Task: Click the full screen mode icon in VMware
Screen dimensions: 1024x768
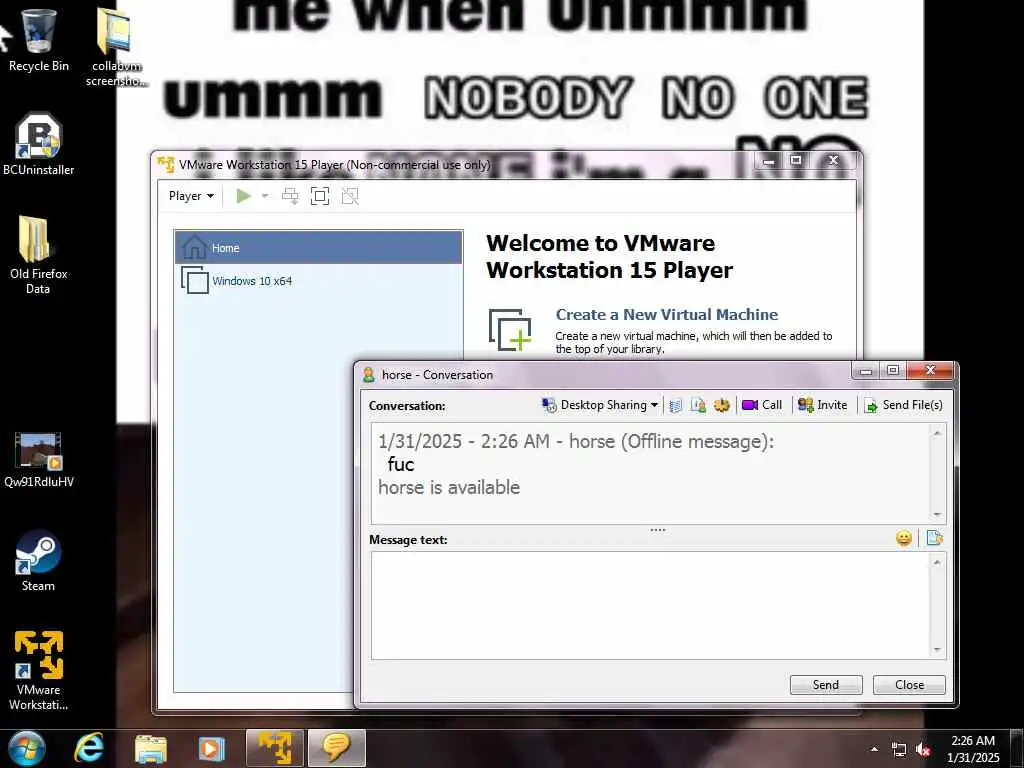Action: coord(320,196)
